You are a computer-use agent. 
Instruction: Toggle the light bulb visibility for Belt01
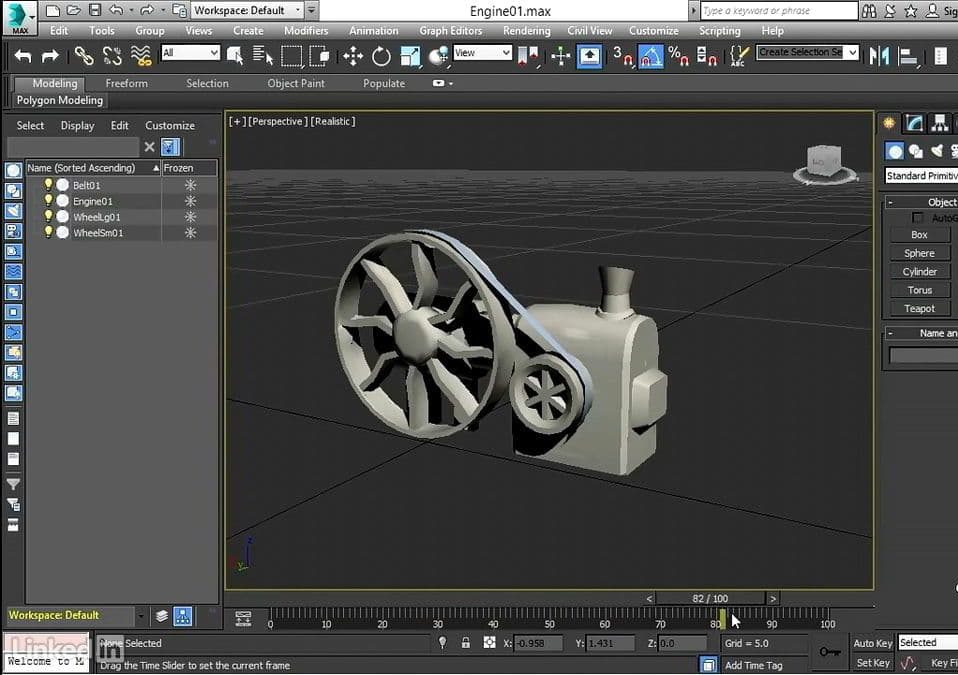[47, 185]
